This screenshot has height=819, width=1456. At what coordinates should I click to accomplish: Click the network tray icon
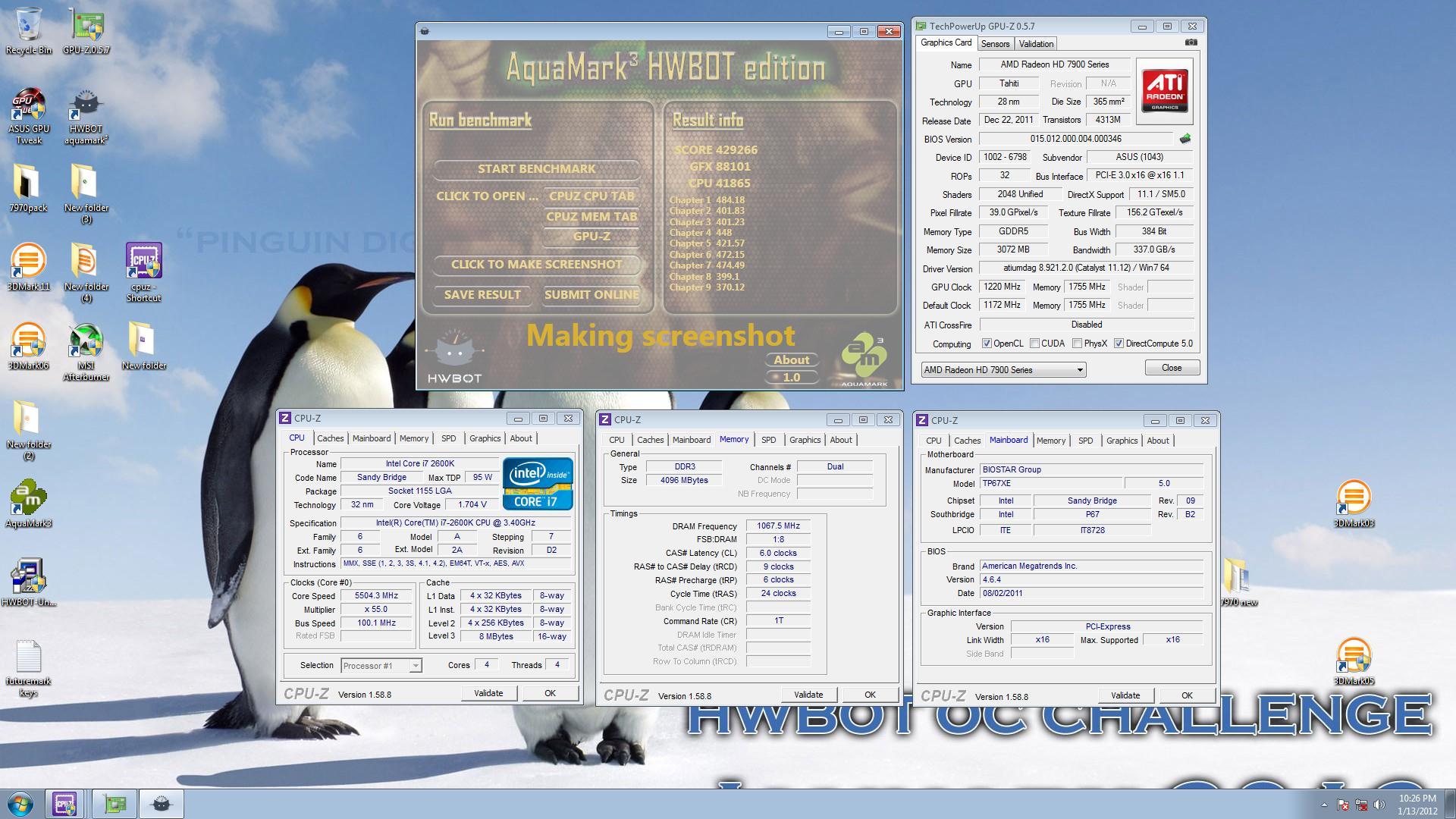click(1361, 805)
